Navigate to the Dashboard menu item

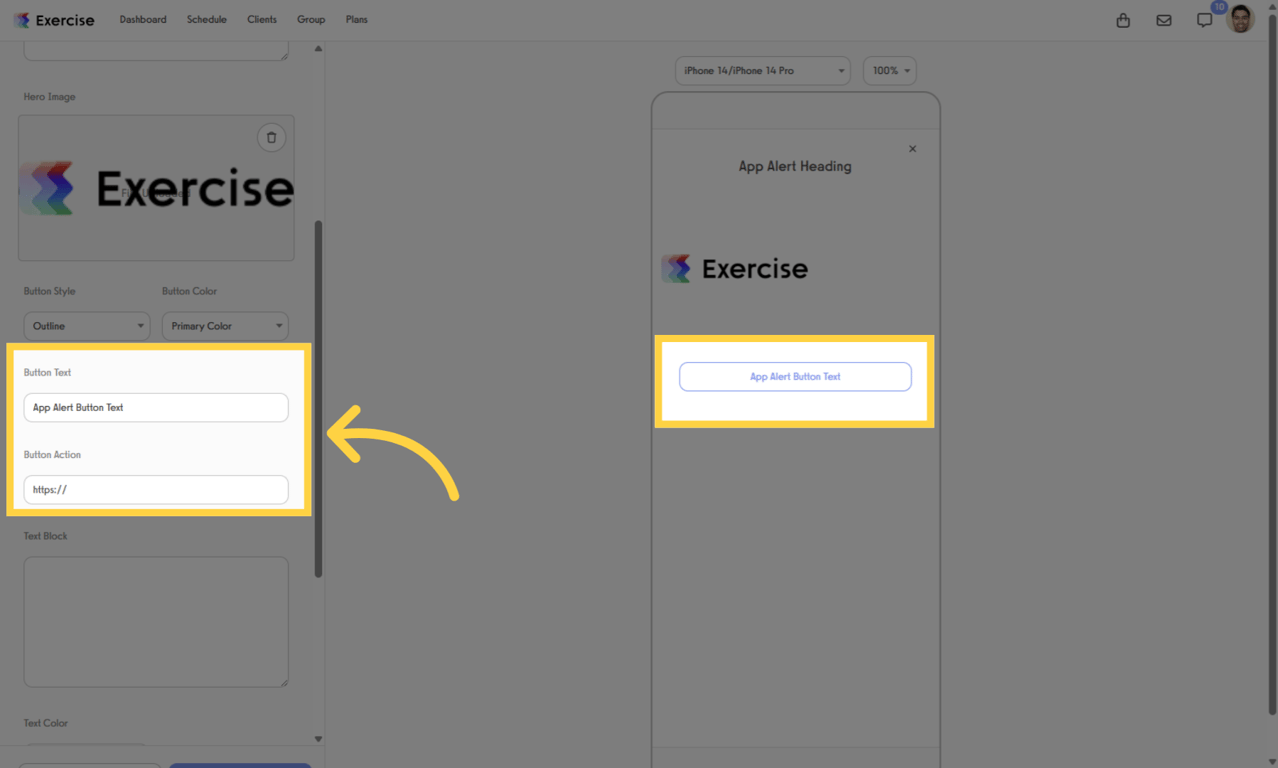click(x=142, y=19)
